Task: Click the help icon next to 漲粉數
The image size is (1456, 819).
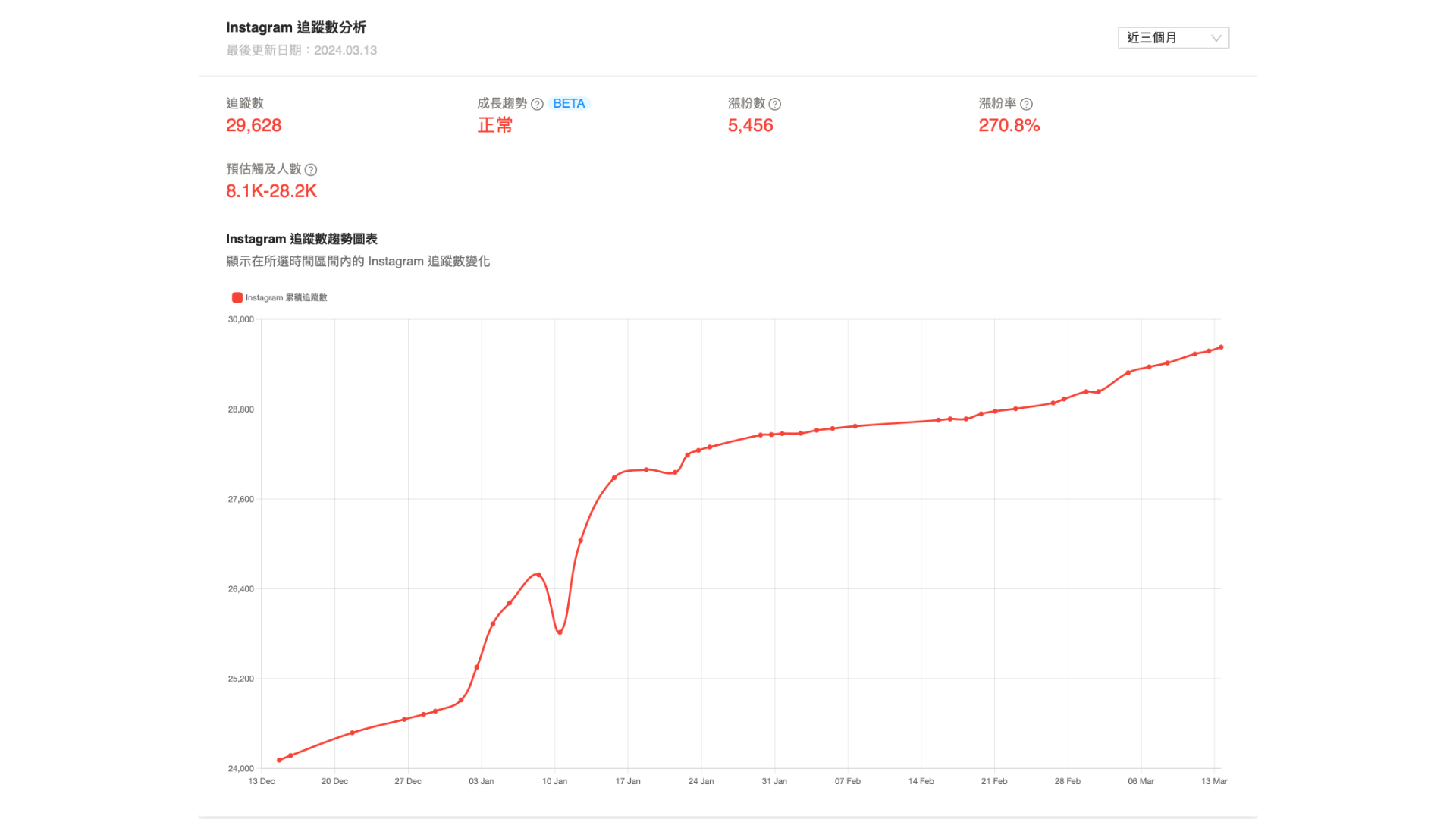Action: click(774, 104)
